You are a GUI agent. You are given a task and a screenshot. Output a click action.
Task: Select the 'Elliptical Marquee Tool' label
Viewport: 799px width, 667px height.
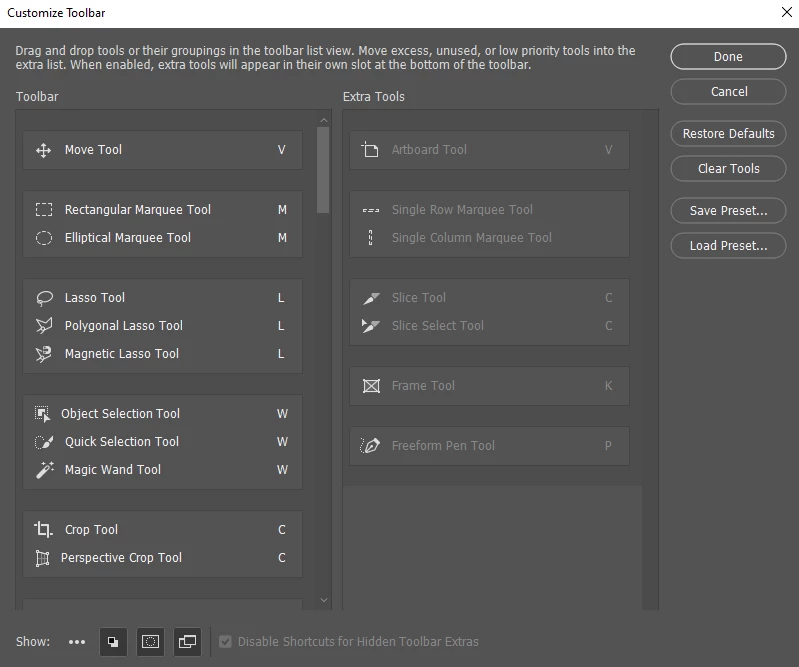tap(127, 238)
